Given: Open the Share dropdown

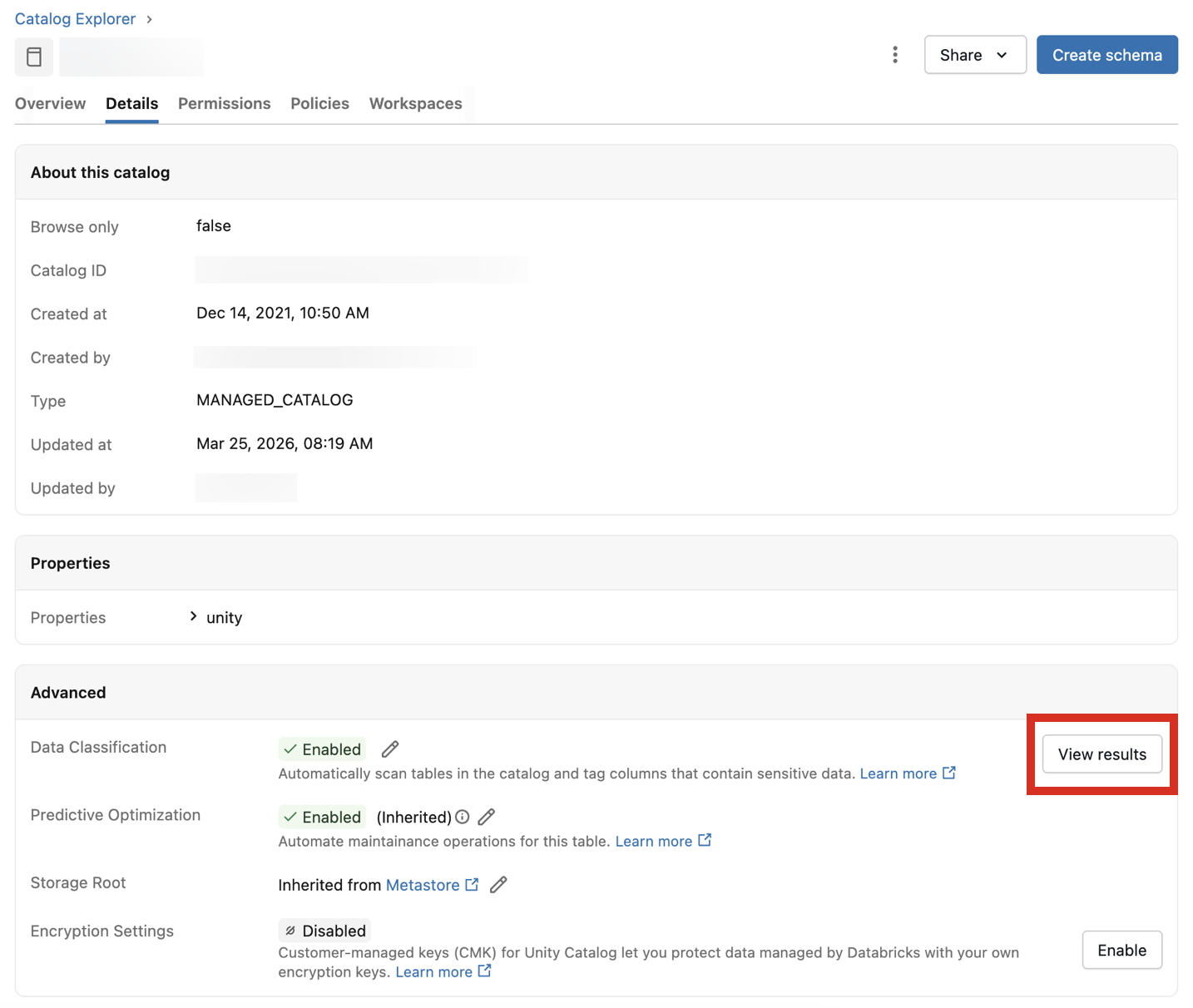Looking at the screenshot, I should coord(974,54).
